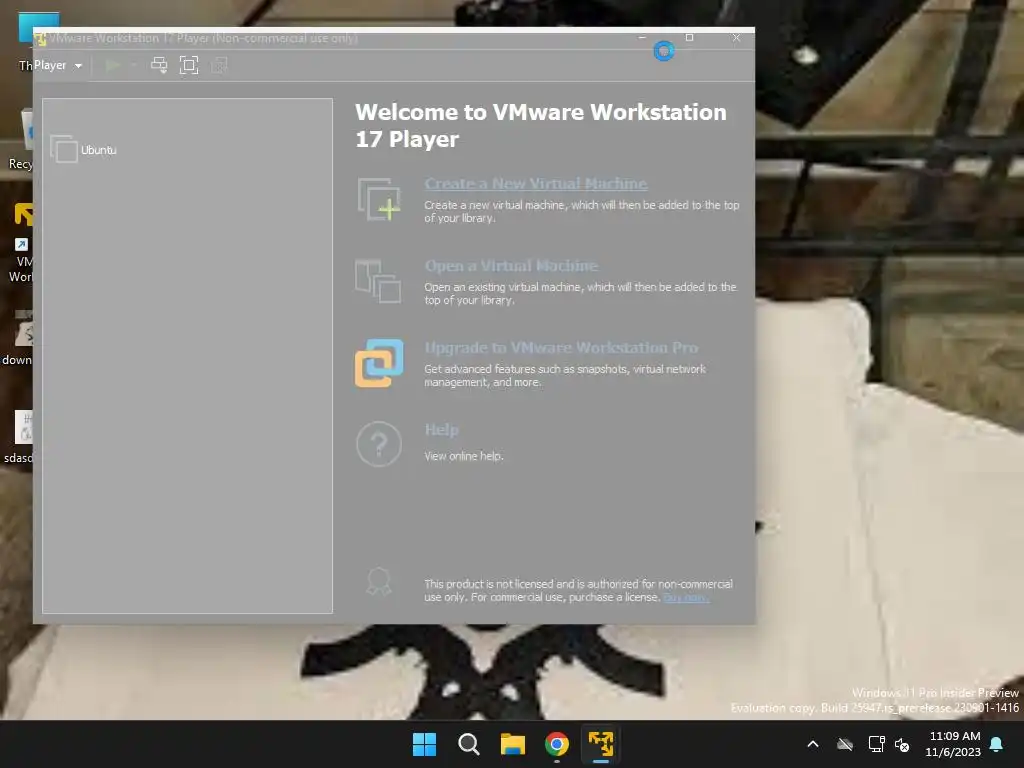The width and height of the screenshot is (1024, 768).
Task: Click the license ribbon badge icon
Action: click(379, 581)
